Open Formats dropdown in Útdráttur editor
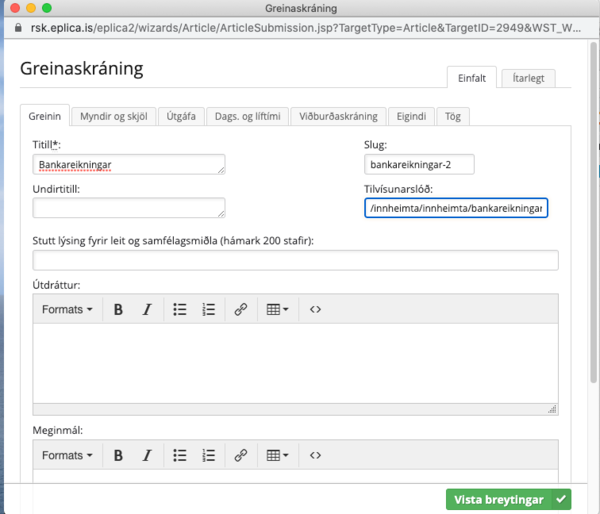This screenshot has height=514, width=600. pos(67,310)
